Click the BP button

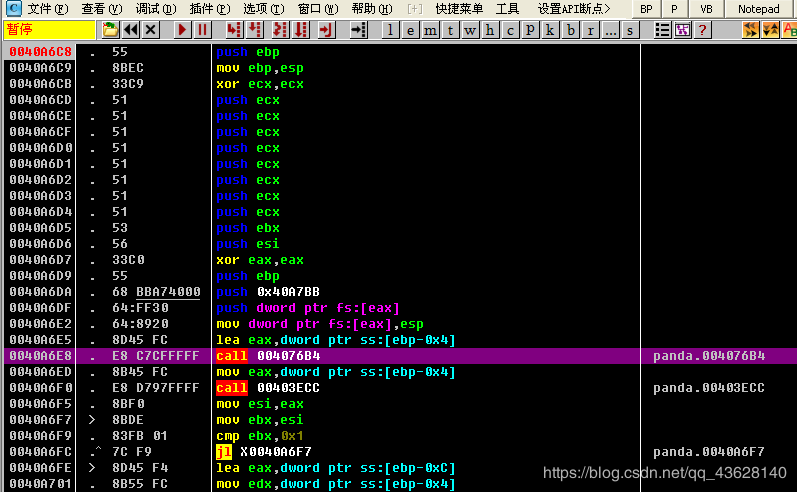coord(646,9)
